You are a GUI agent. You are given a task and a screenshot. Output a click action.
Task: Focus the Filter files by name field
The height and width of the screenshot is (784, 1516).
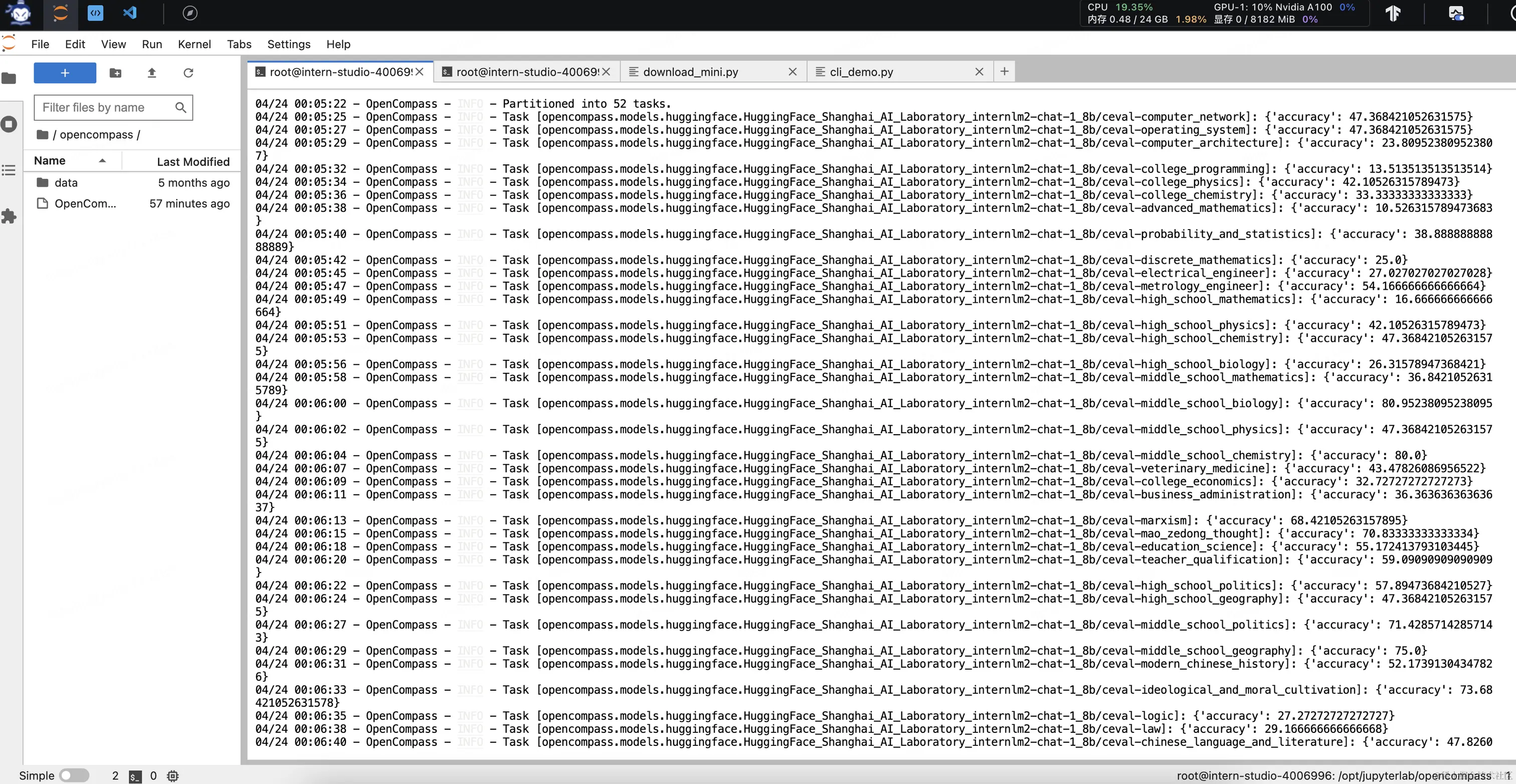(x=106, y=107)
